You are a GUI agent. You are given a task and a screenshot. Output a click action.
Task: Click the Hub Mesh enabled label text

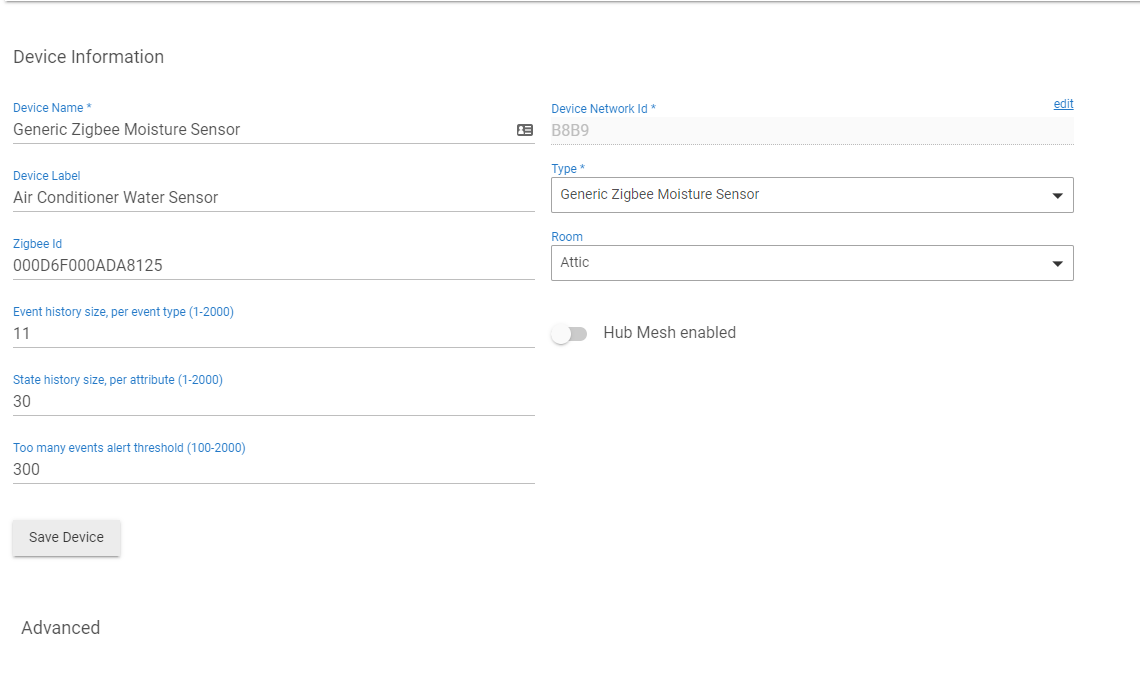670,333
